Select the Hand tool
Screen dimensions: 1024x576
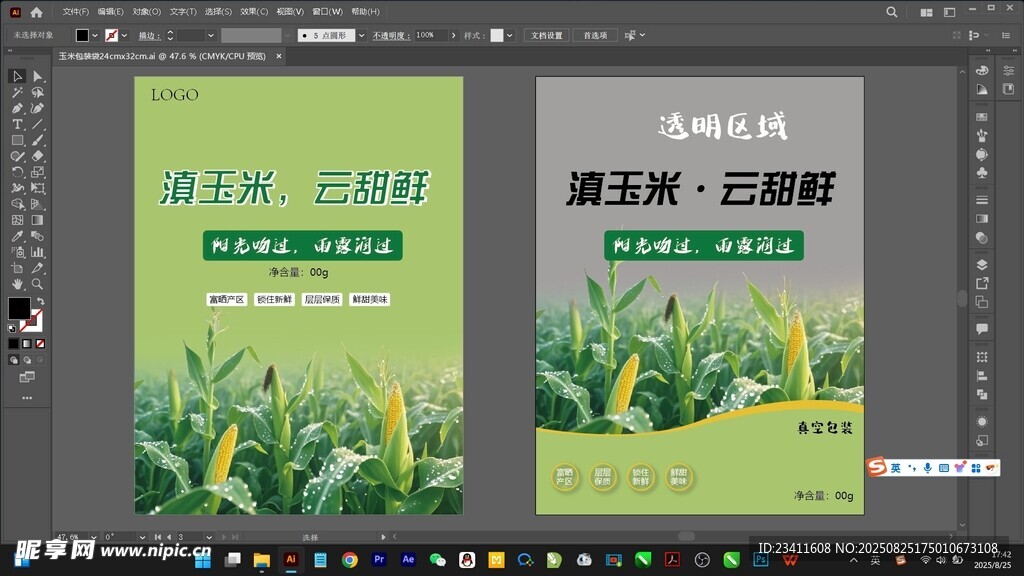17,284
